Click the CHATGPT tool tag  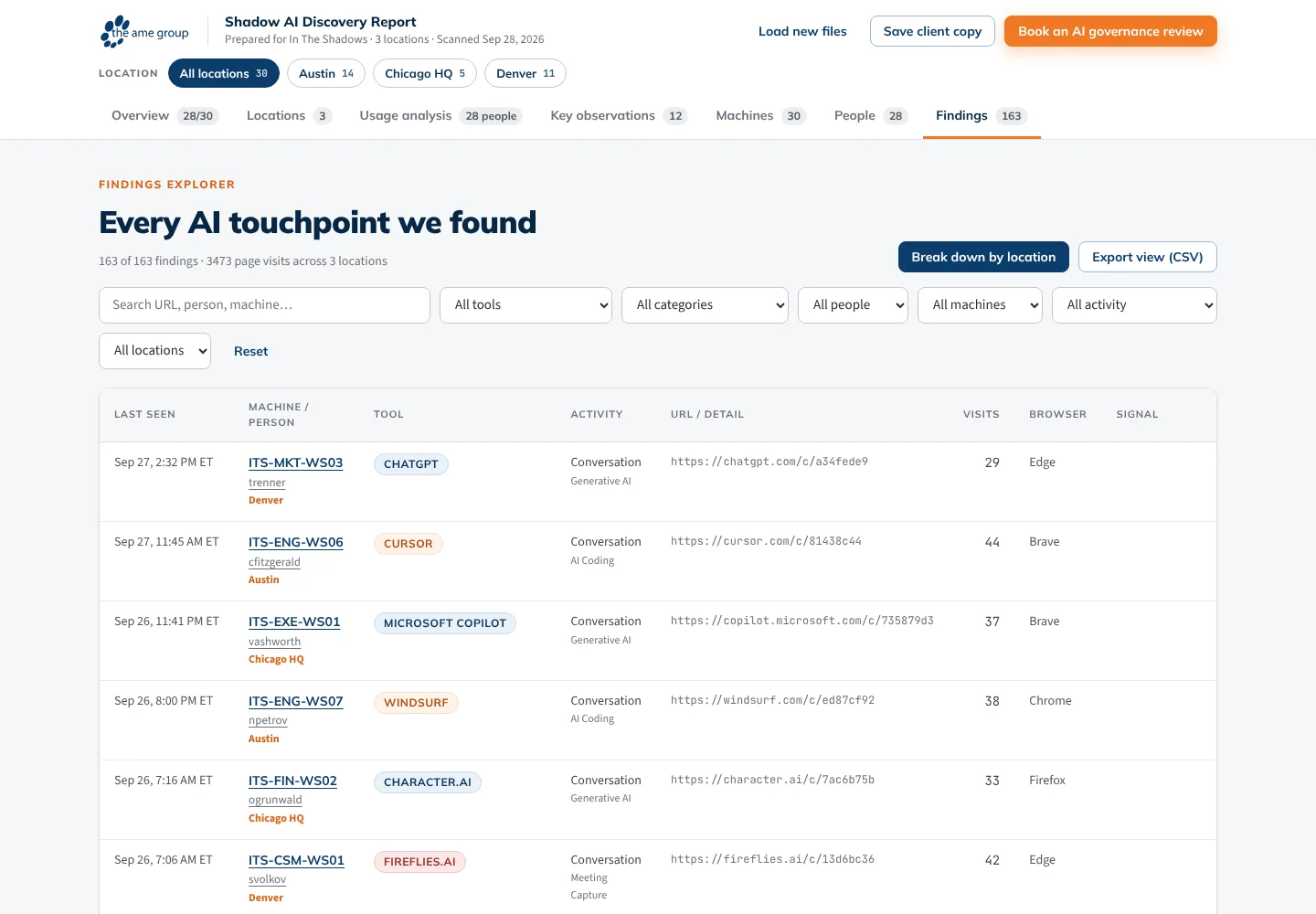(410, 464)
